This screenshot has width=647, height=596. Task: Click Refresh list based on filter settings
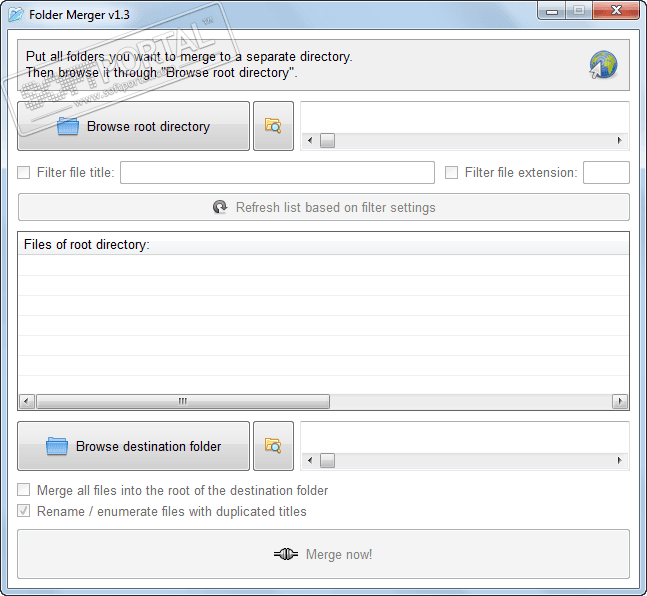coord(324,207)
